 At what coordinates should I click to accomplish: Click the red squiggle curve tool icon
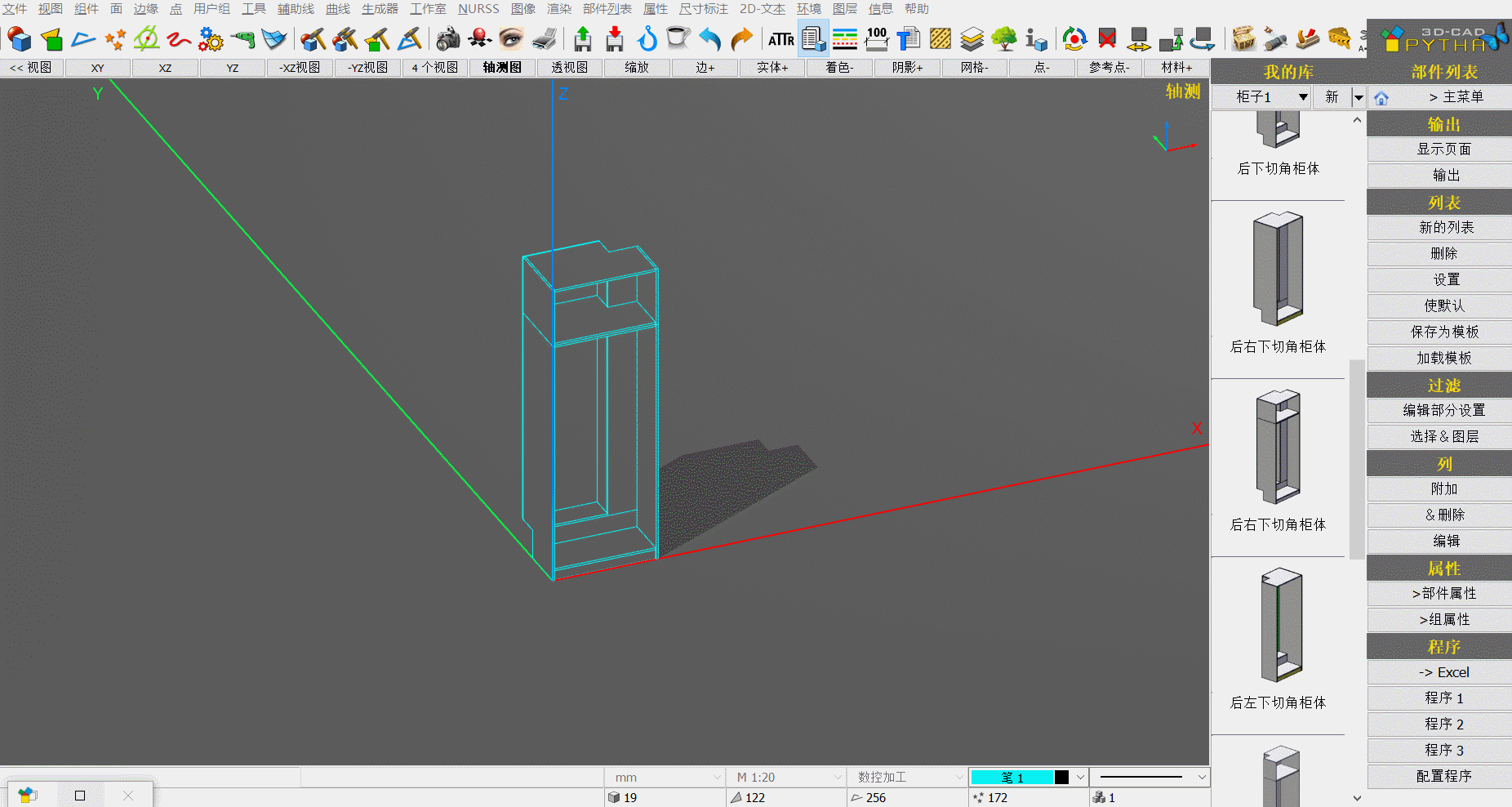click(x=179, y=38)
